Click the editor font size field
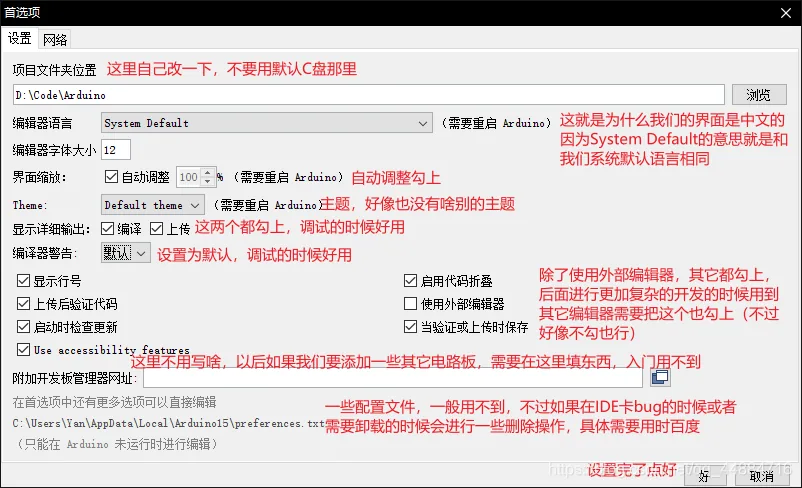802x488 pixels. (116, 150)
